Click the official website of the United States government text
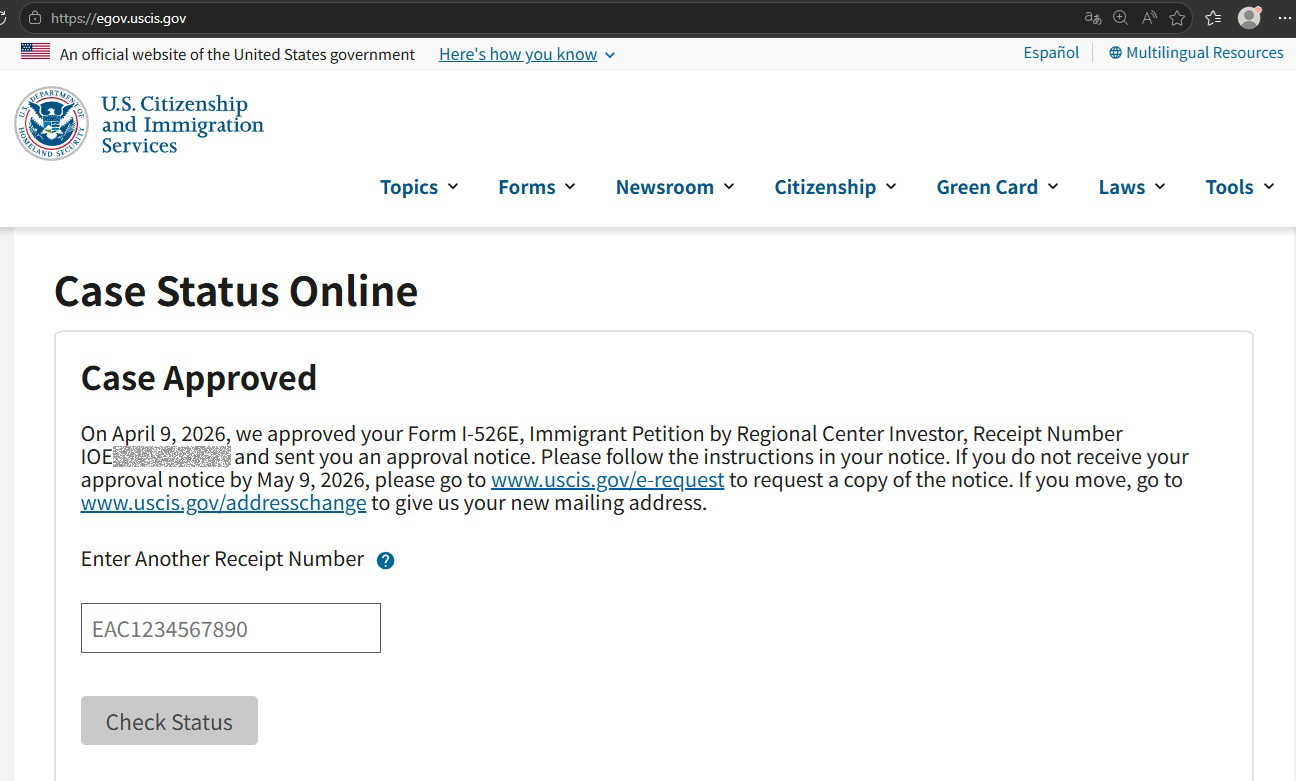The height and width of the screenshot is (781, 1296). (237, 55)
